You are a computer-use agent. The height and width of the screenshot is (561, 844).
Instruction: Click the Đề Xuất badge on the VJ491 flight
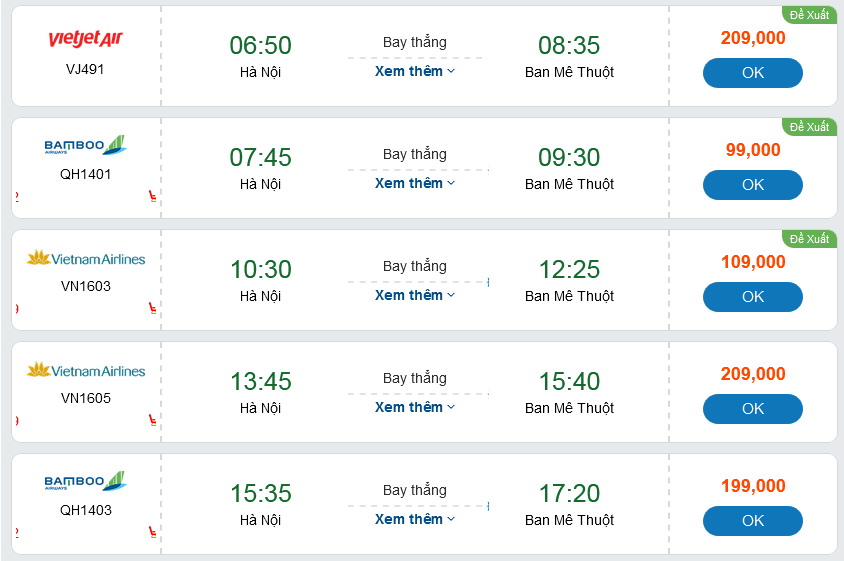point(809,15)
